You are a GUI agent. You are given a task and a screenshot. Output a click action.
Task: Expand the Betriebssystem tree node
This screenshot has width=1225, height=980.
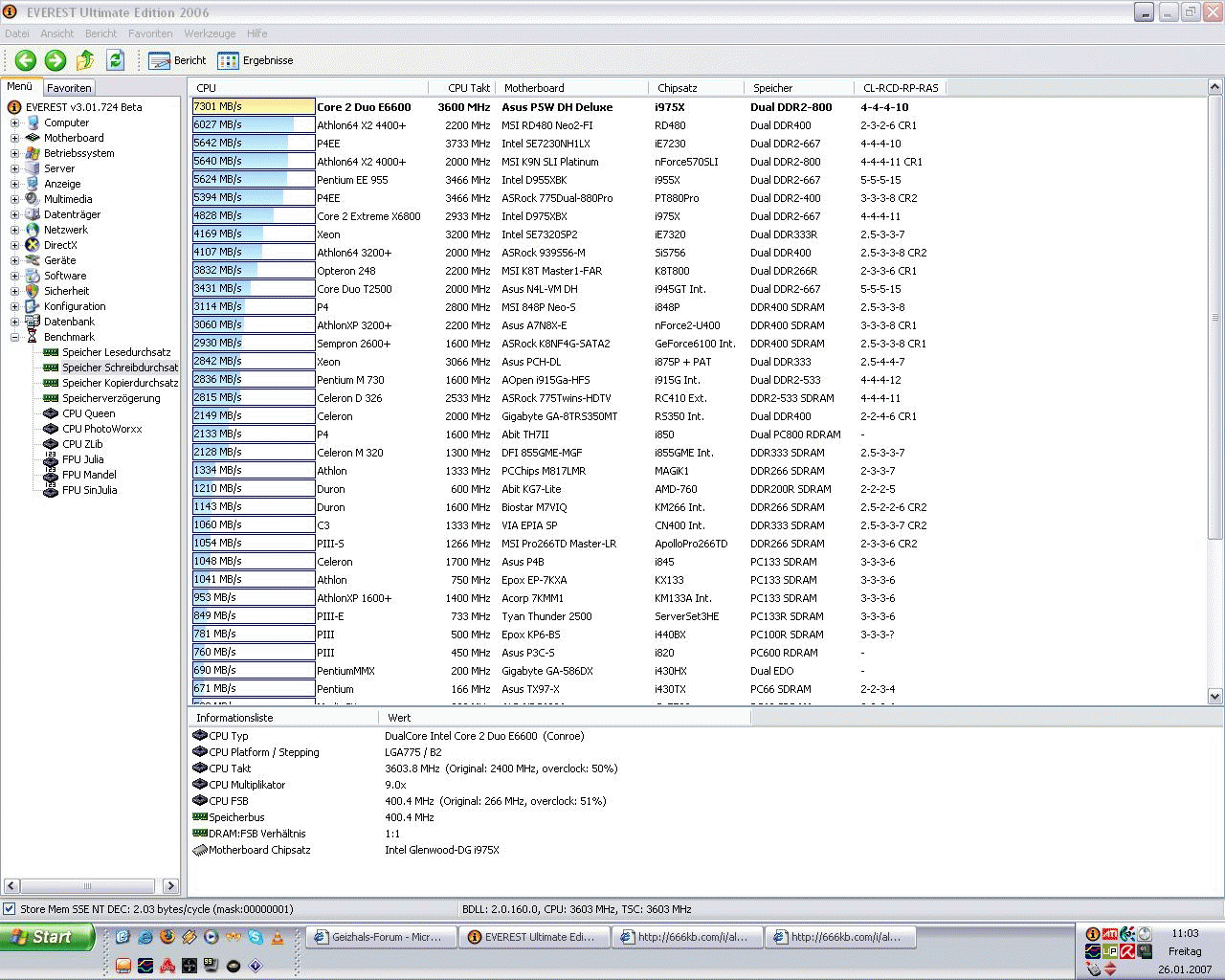pos(14,153)
